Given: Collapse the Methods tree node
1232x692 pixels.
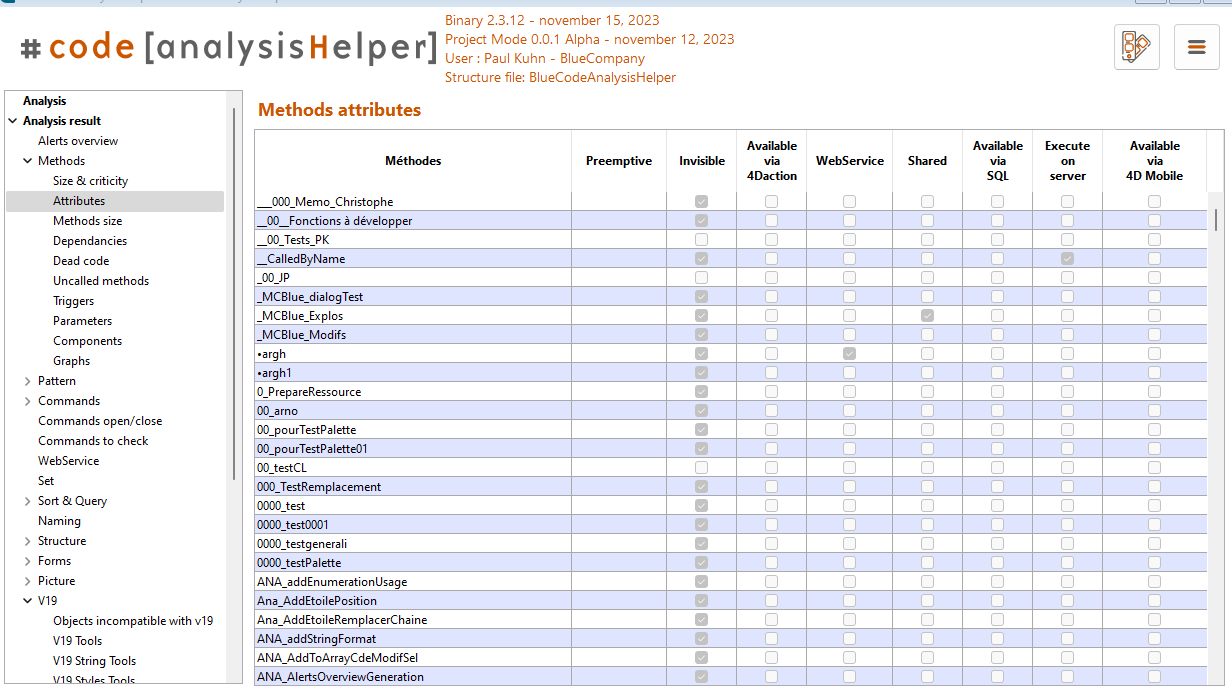Looking at the screenshot, I should (x=27, y=161).
